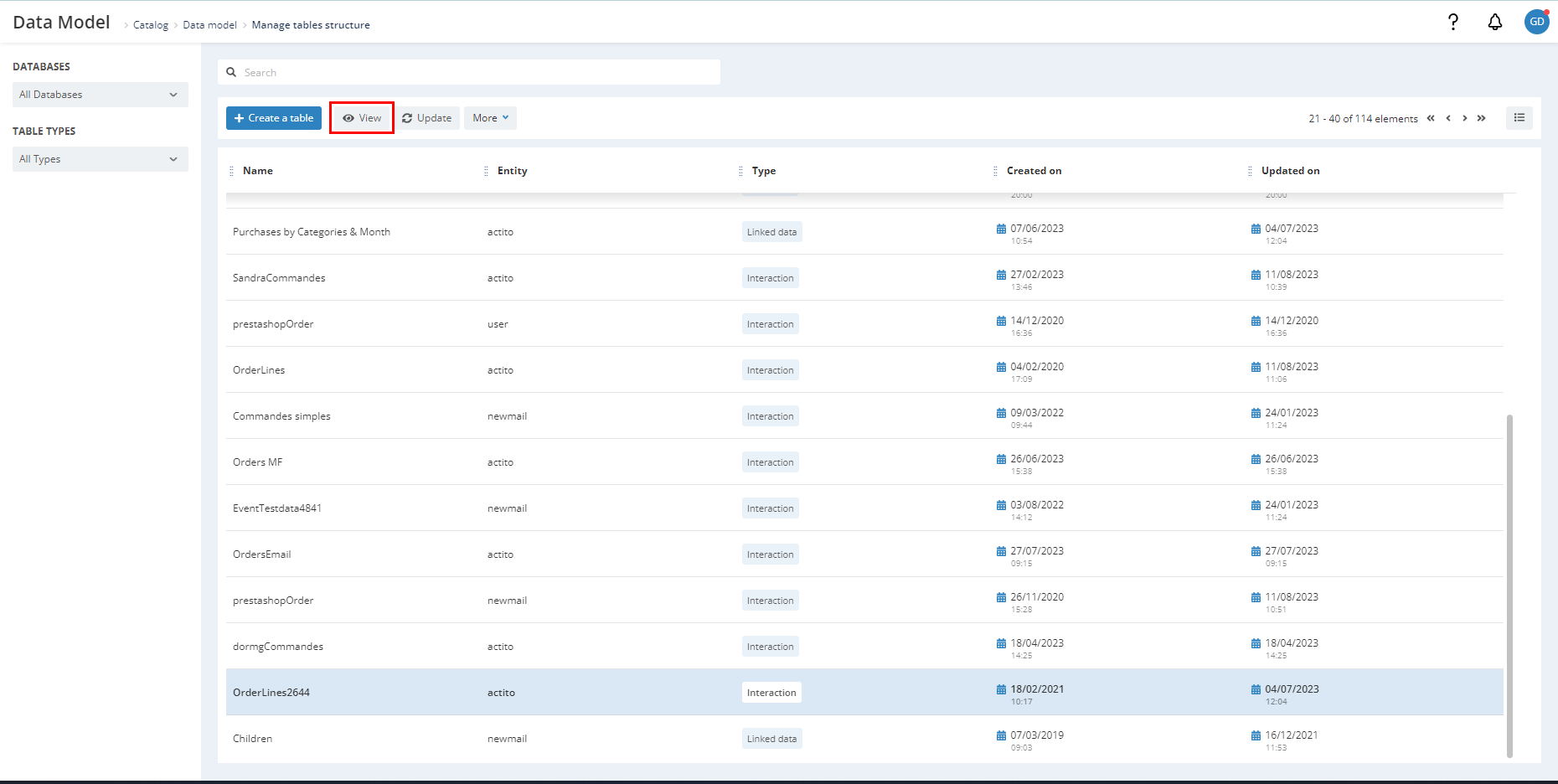Screen dimensions: 1558x784
Task: Open the notifications bell
Action: pos(1495,22)
